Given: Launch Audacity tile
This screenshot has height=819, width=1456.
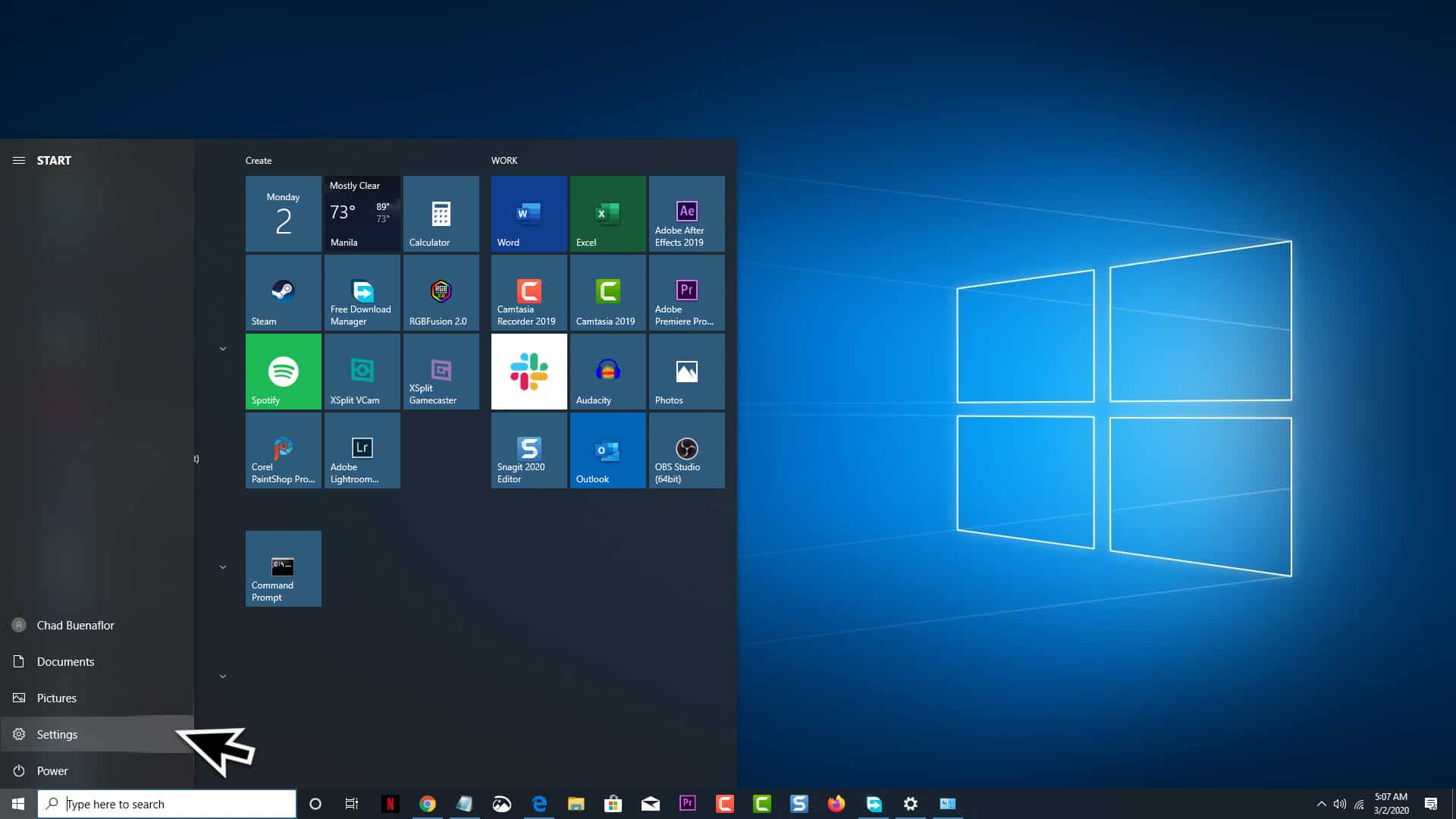Looking at the screenshot, I should [x=607, y=372].
